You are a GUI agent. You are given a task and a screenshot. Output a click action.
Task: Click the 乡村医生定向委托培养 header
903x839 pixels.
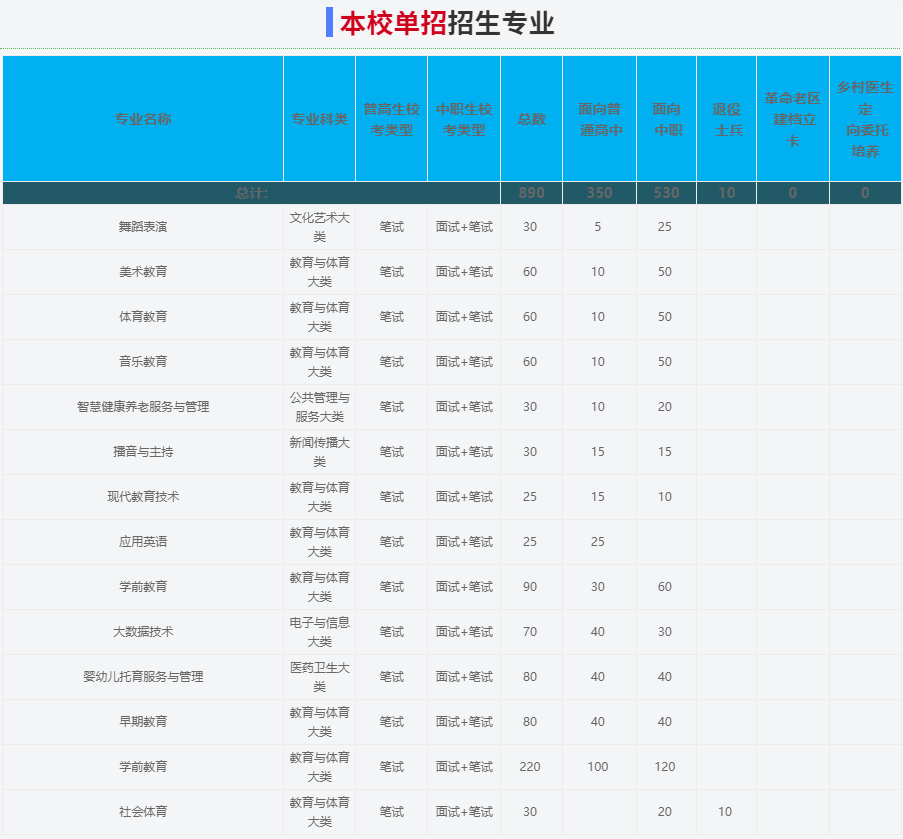pos(866,119)
